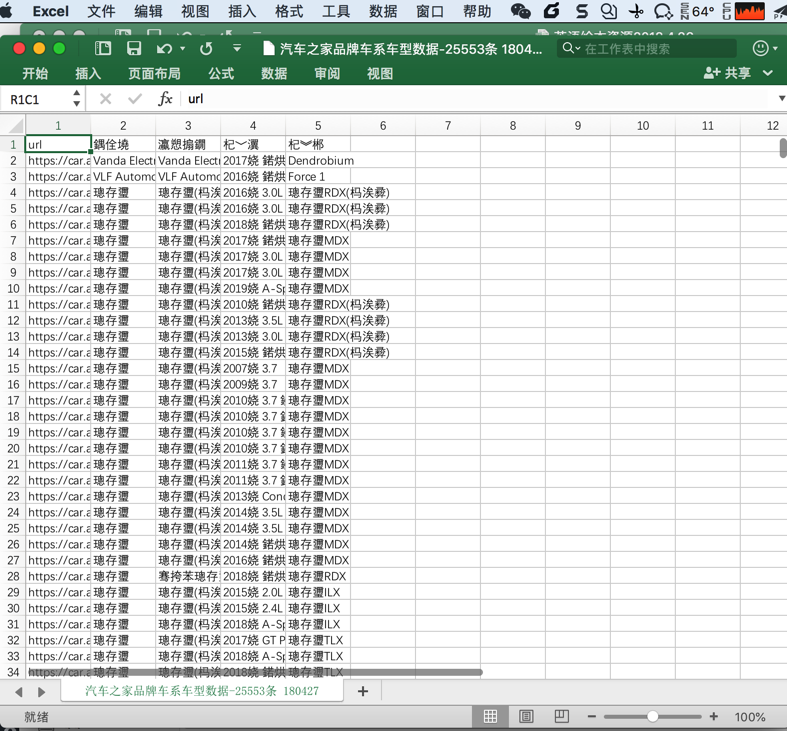
Task: Open the undo history dropdown arrow
Action: click(x=183, y=48)
